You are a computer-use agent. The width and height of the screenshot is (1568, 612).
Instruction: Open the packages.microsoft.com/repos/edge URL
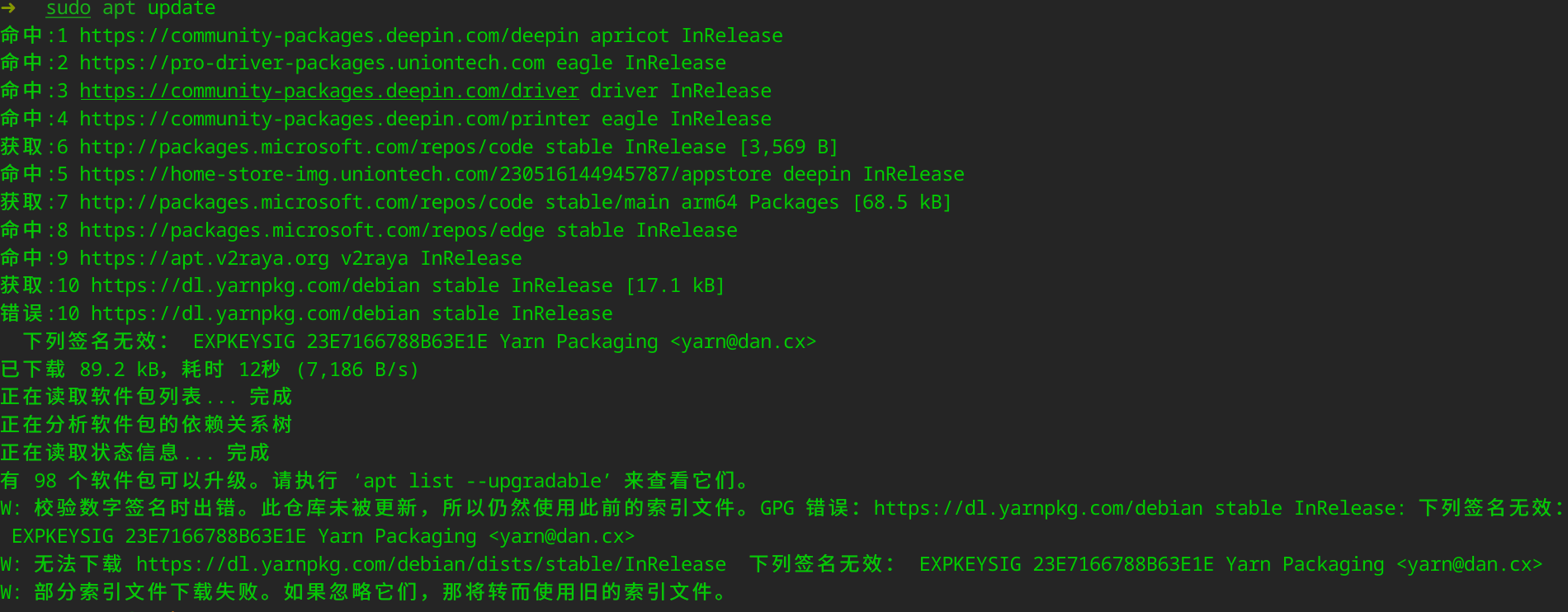[312, 230]
